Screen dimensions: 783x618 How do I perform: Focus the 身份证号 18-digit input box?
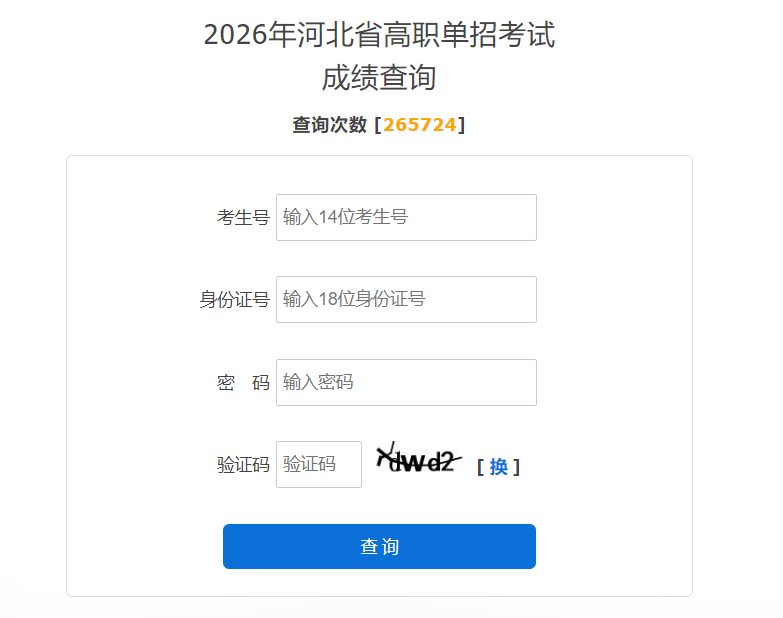click(x=406, y=299)
